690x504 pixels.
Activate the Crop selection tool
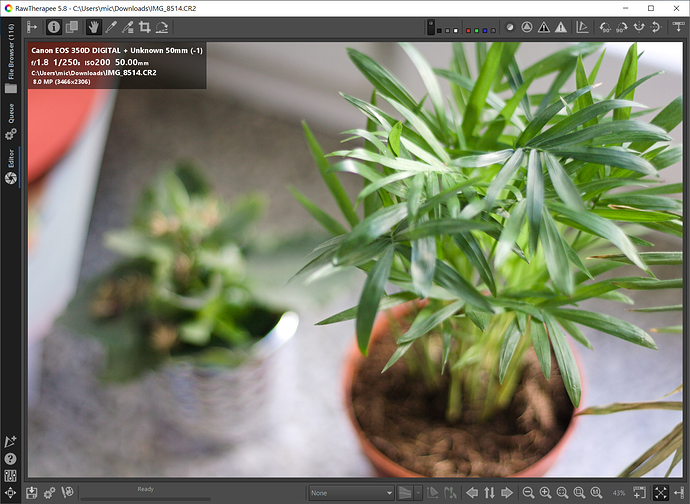point(145,27)
